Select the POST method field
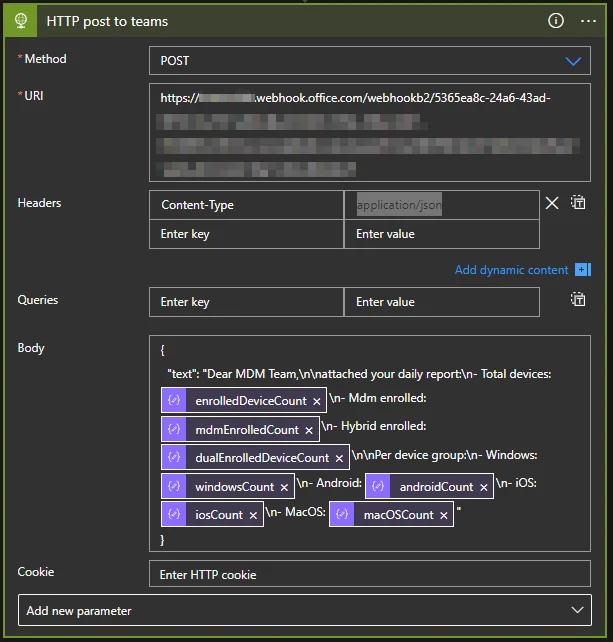613x642 pixels. (x=370, y=61)
